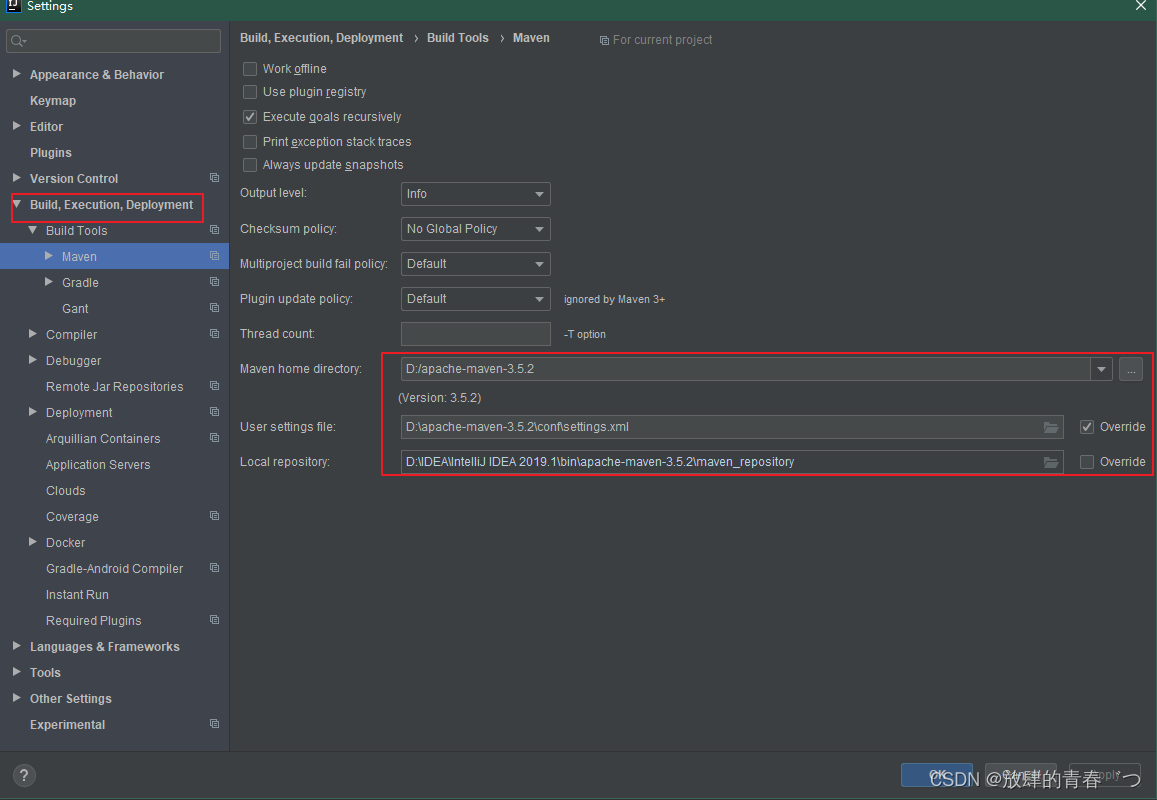Viewport: 1157px width, 800px height.
Task: Click the folder icon in User settings file field
Action: (x=1051, y=427)
